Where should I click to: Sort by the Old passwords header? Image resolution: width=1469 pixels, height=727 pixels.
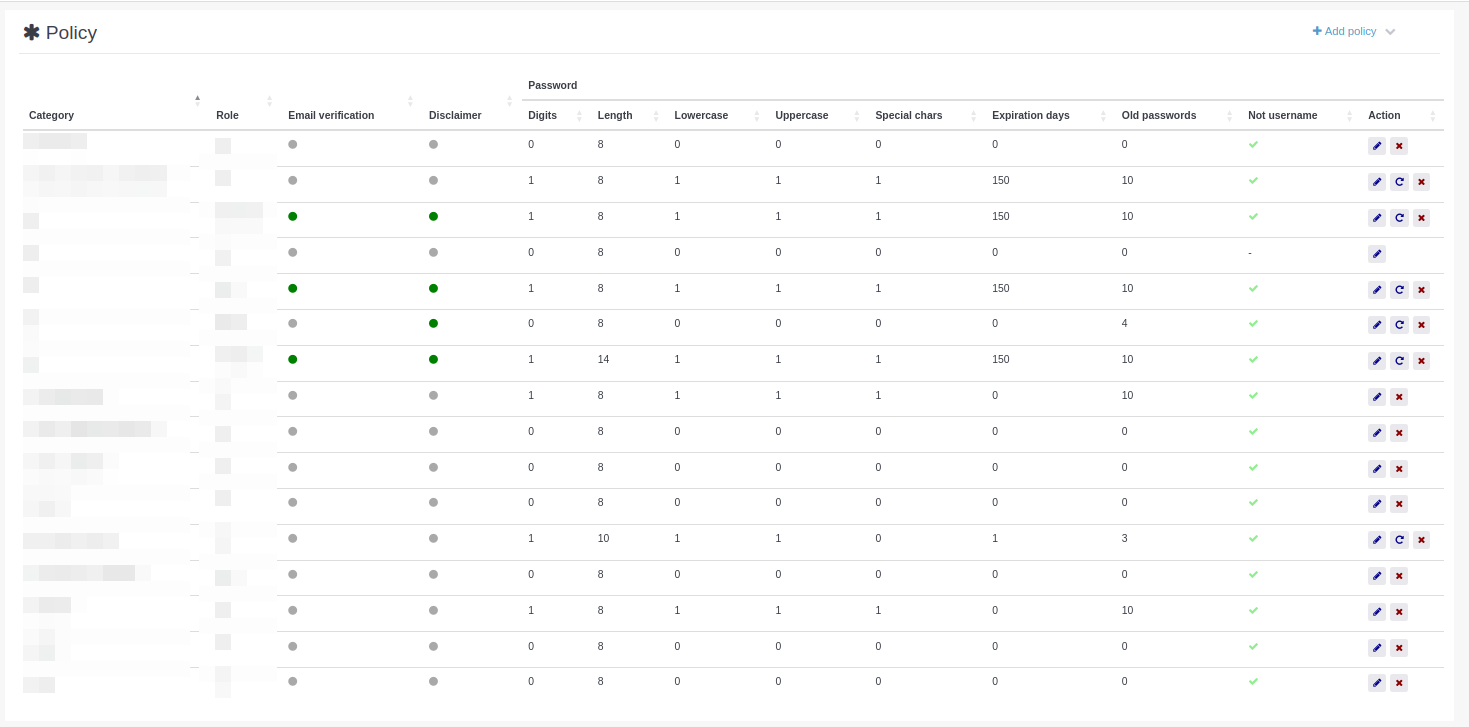tap(1158, 115)
